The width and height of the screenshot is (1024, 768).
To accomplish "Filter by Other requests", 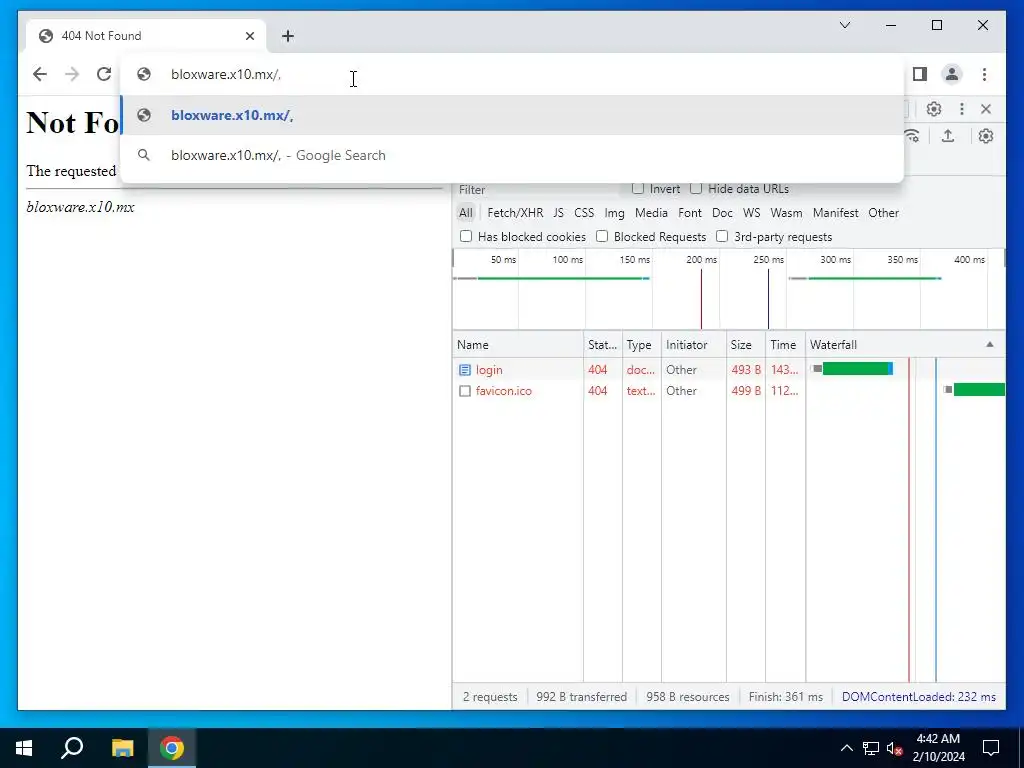I will [x=884, y=213].
